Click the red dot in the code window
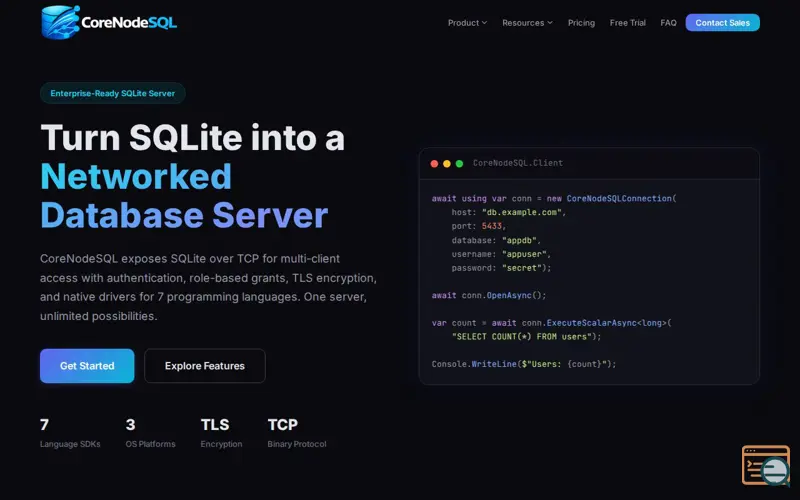Screen dimensions: 800x500 (434, 164)
